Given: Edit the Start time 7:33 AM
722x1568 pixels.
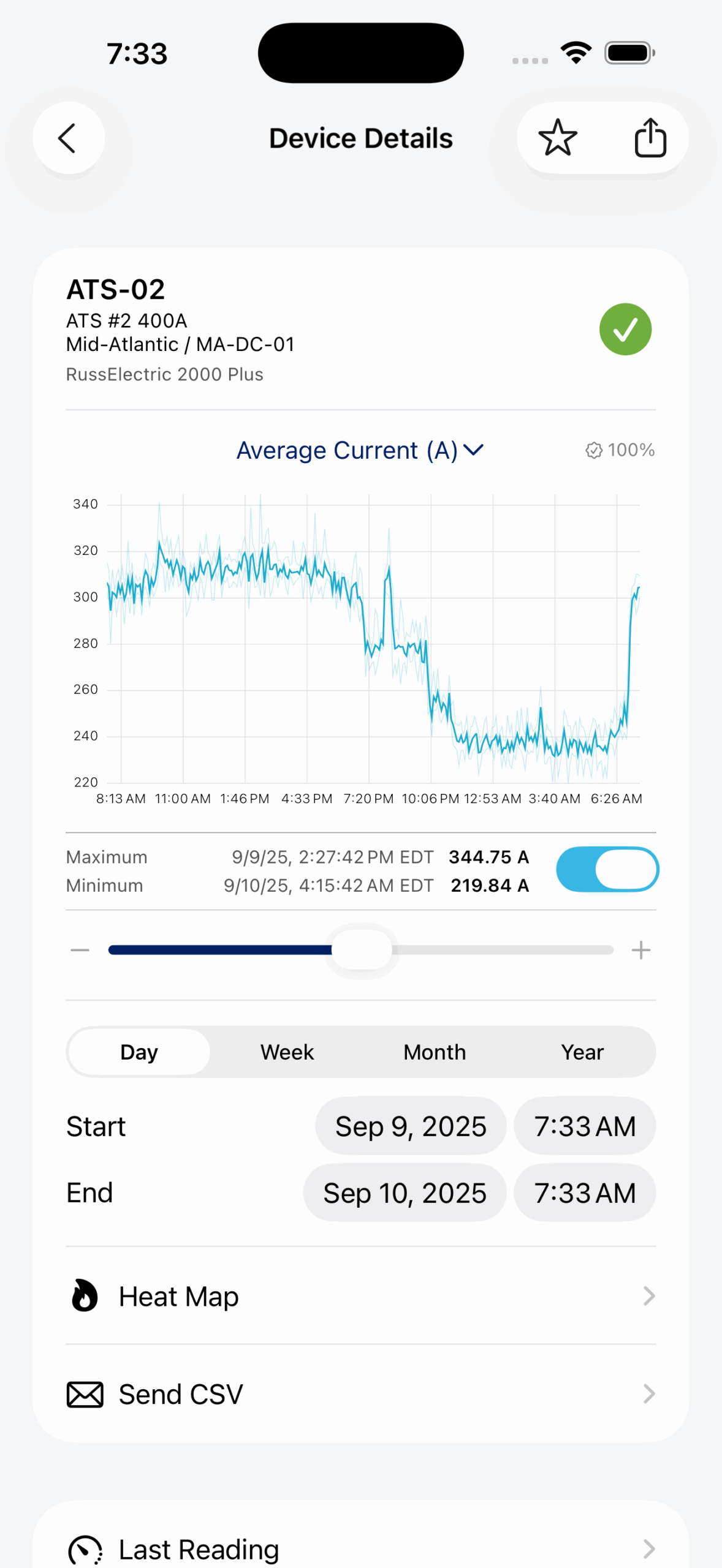Looking at the screenshot, I should (x=584, y=1126).
